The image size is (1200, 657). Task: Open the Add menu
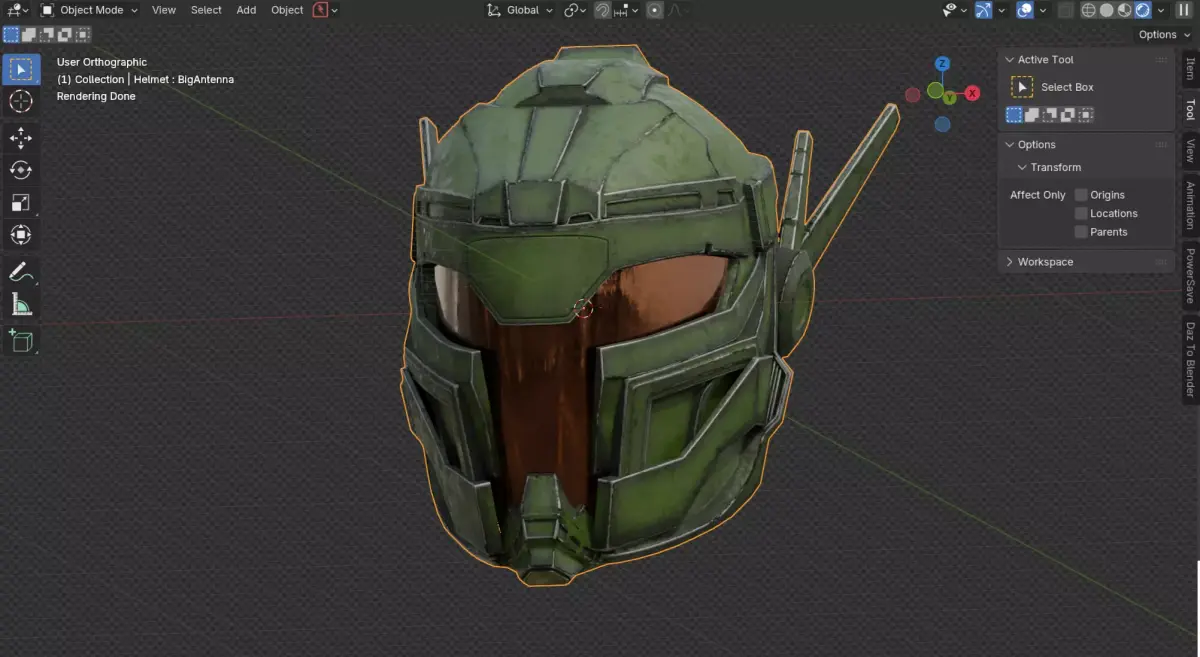[x=246, y=10]
